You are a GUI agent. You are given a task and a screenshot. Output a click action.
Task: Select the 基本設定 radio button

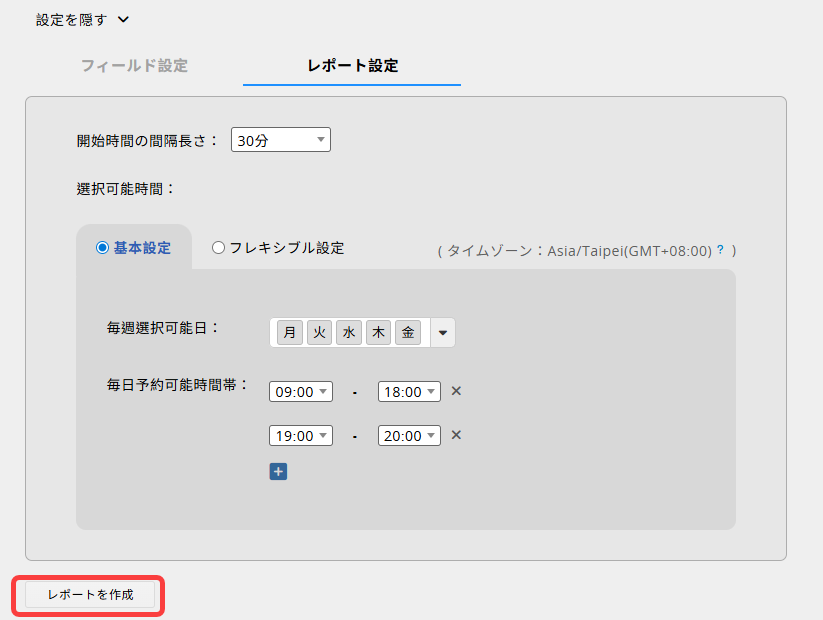click(102, 248)
